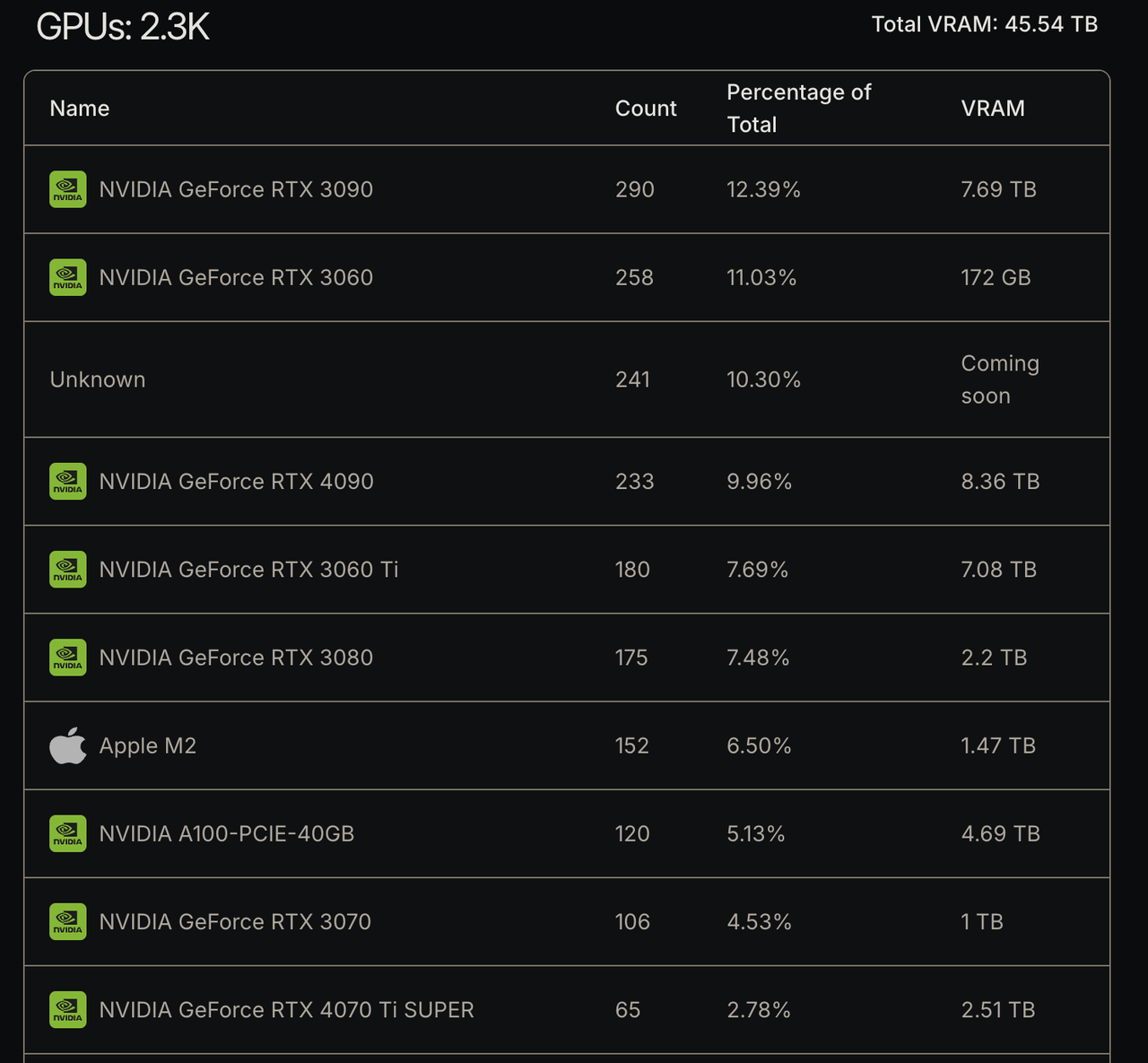Sort by the Name column header
The width and height of the screenshot is (1148, 1063).
80,109
